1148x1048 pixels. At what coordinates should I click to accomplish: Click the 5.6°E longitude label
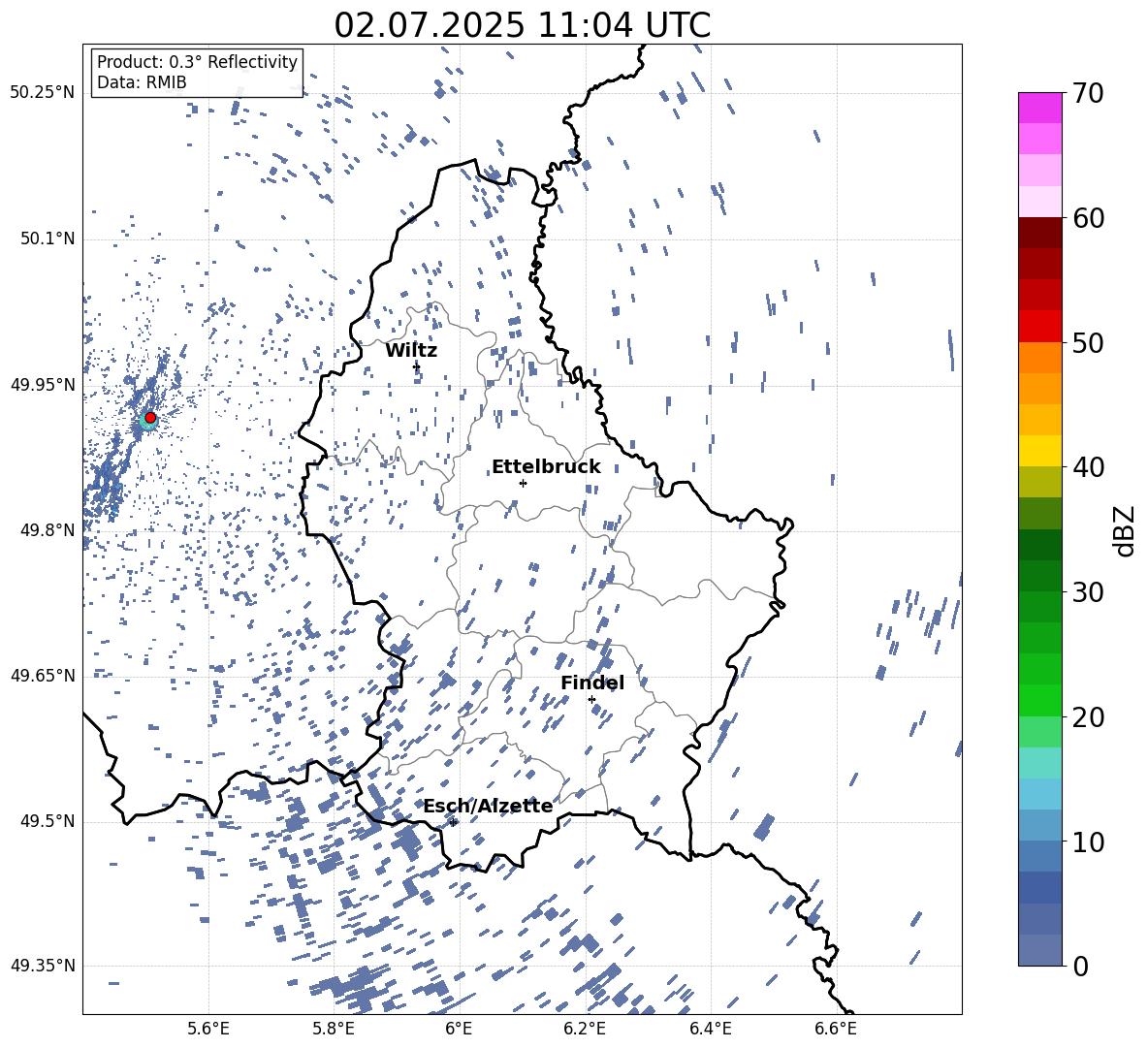coord(208,1029)
